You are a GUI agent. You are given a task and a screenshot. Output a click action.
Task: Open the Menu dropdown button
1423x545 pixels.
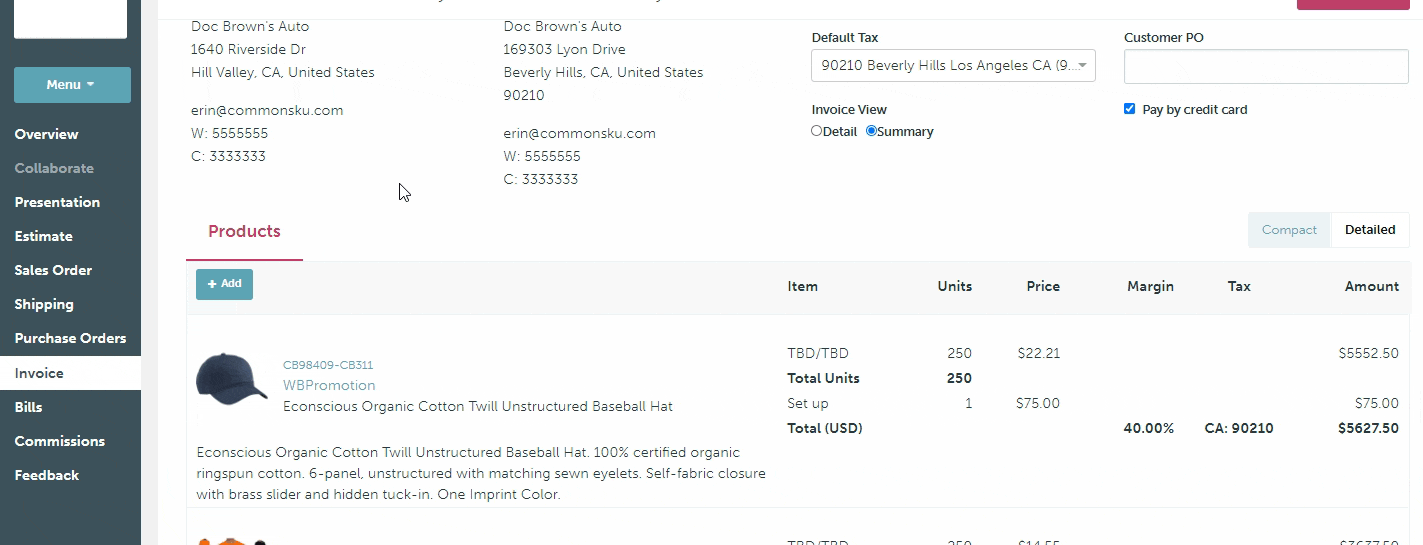(x=72, y=85)
